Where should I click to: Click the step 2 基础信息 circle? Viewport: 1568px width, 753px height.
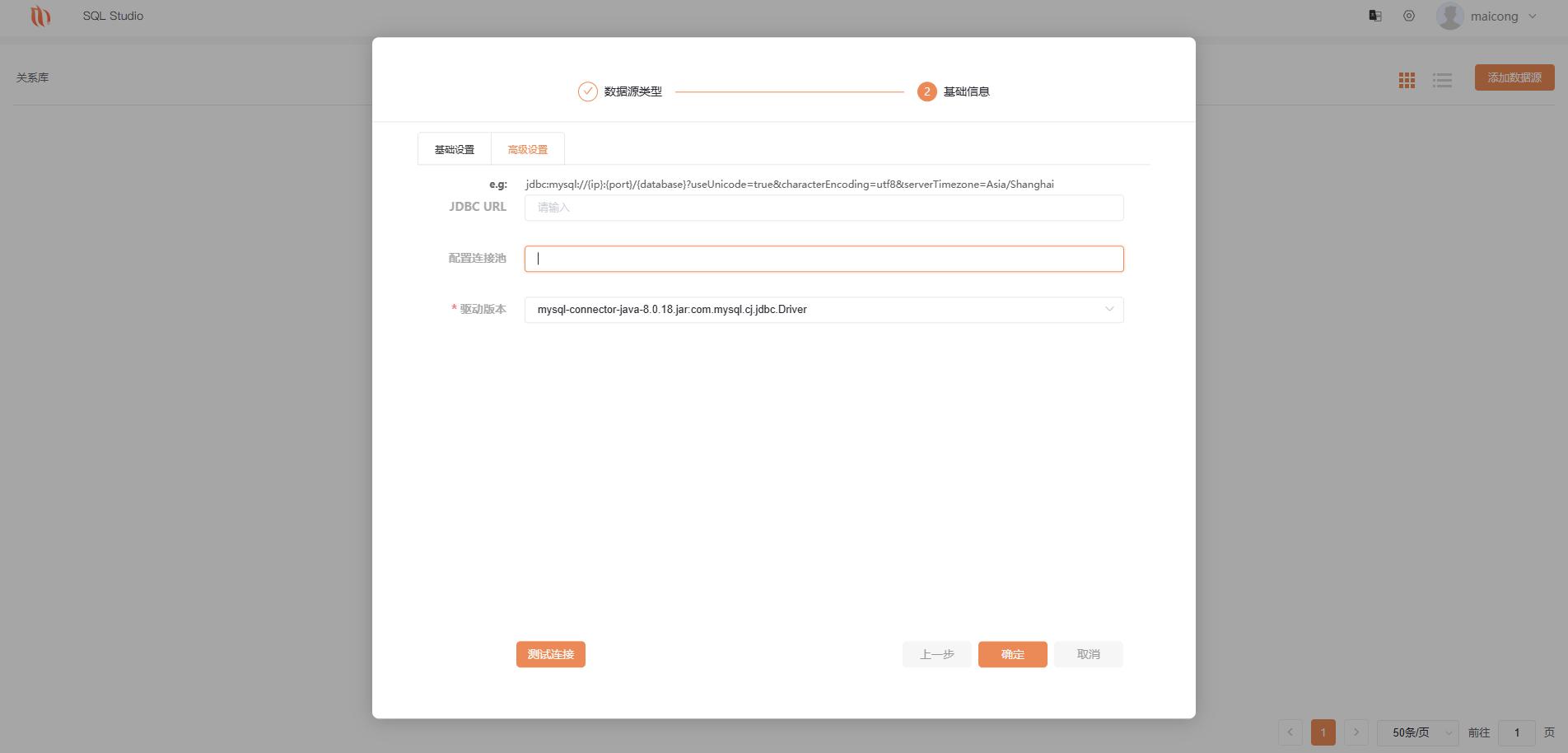click(x=927, y=91)
